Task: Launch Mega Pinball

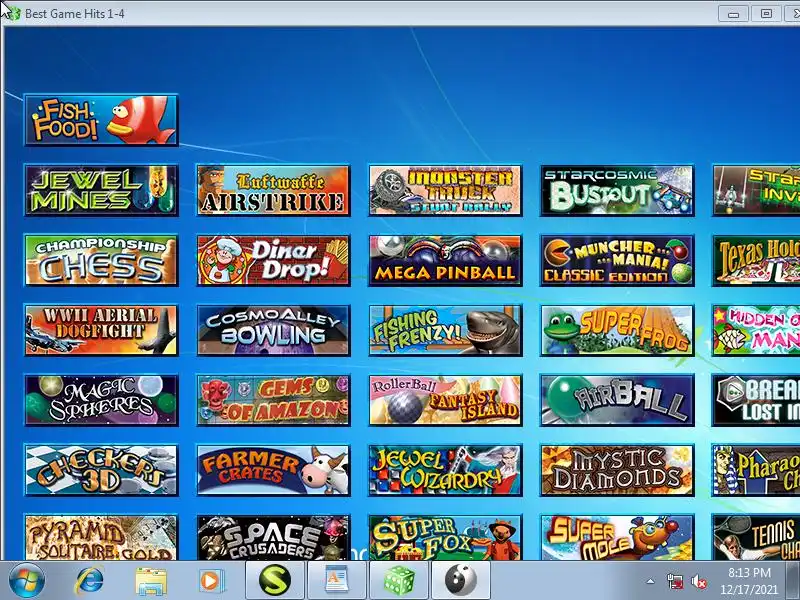Action: tap(445, 260)
